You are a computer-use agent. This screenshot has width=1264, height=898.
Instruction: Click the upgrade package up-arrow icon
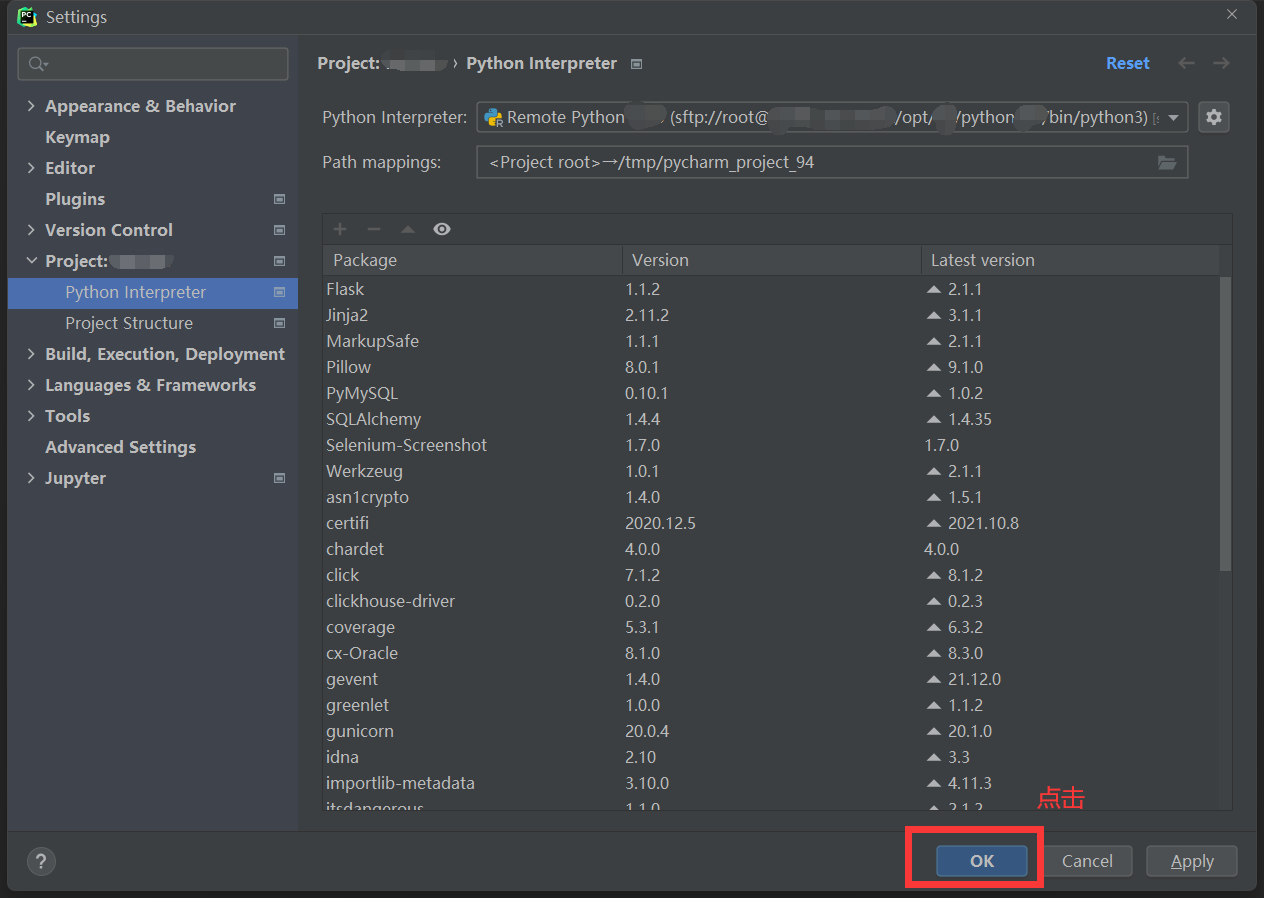[x=408, y=229]
